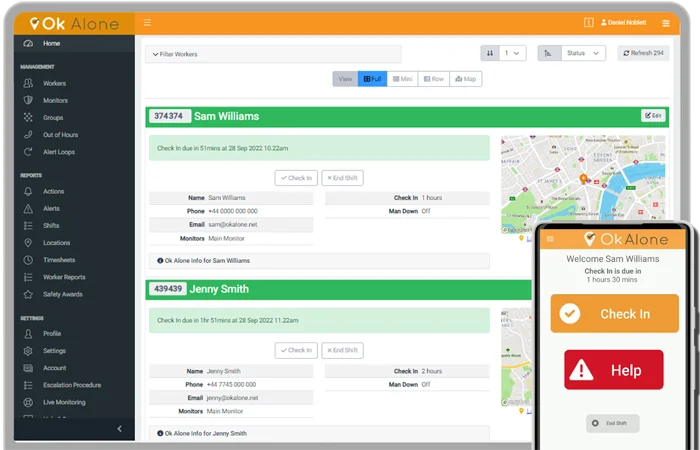Click the Live Monitoring lifebuoy icon

click(28, 402)
